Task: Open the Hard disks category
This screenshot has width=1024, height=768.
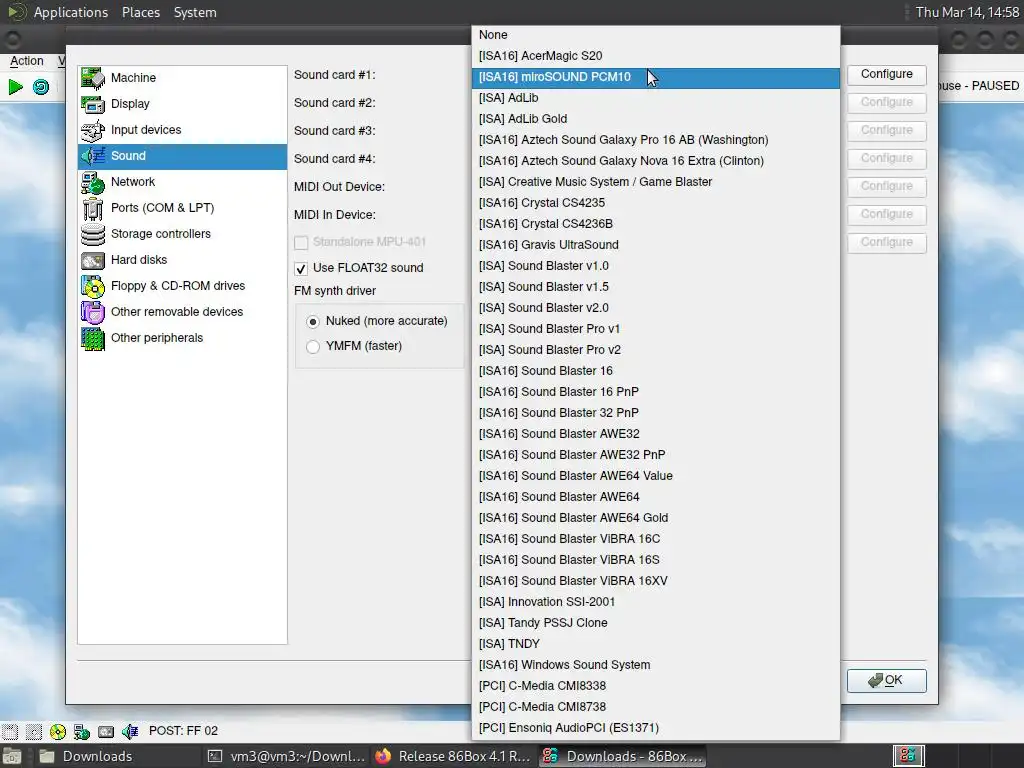Action: coord(182,260)
